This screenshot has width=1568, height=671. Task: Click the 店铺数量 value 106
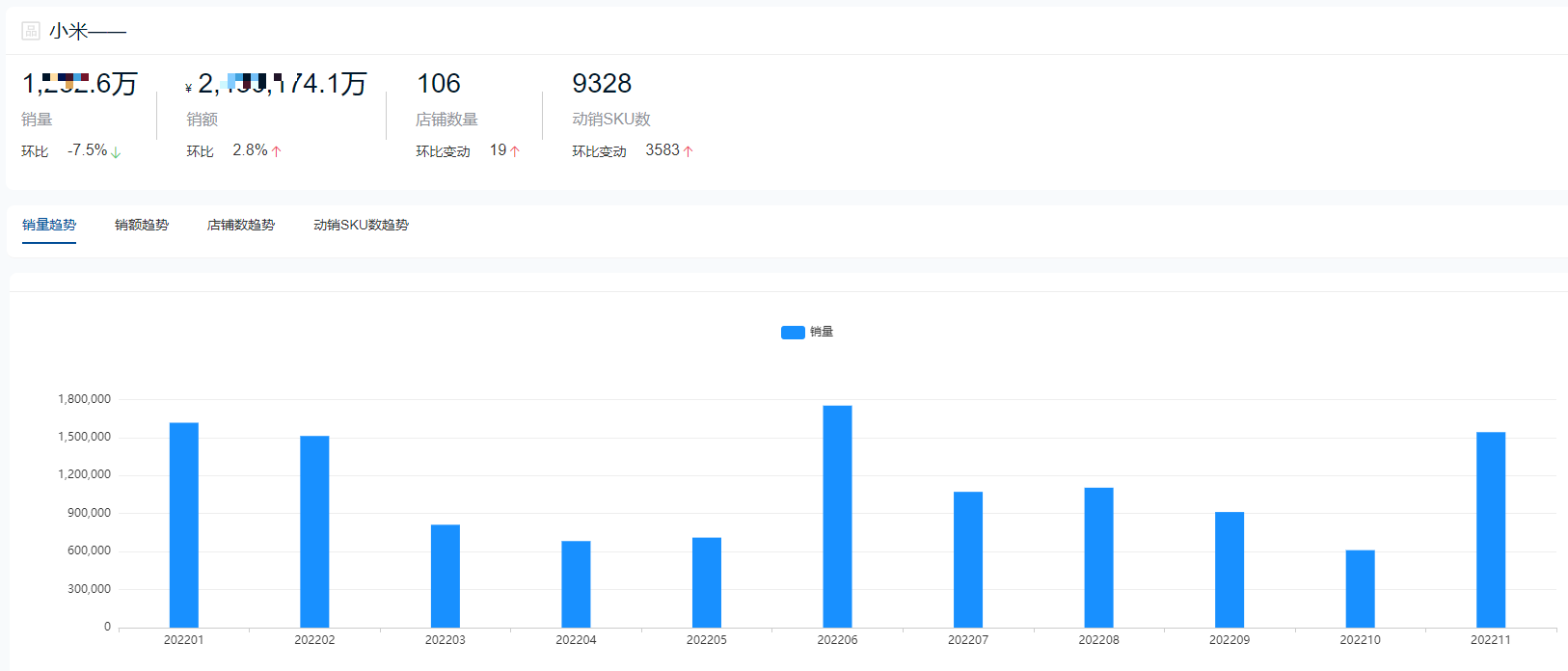pos(439,84)
